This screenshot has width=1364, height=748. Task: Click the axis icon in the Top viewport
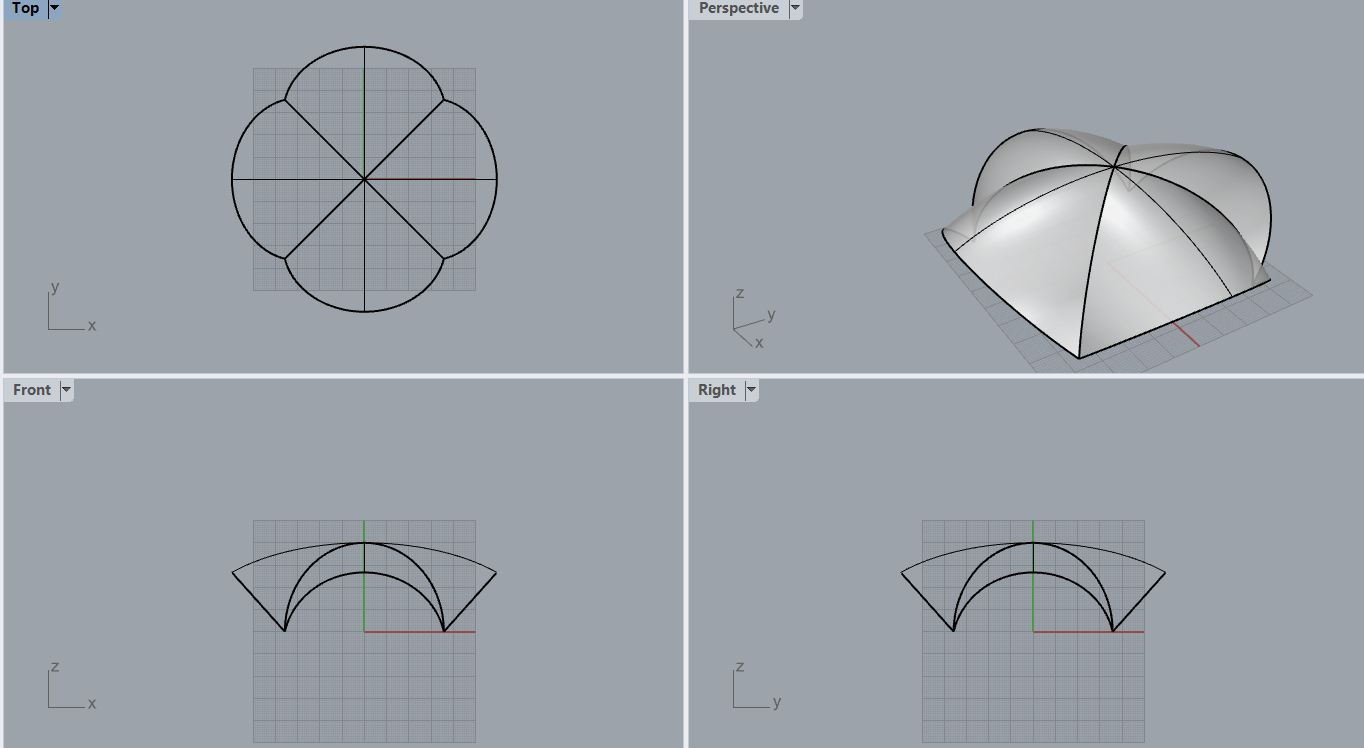[70, 307]
